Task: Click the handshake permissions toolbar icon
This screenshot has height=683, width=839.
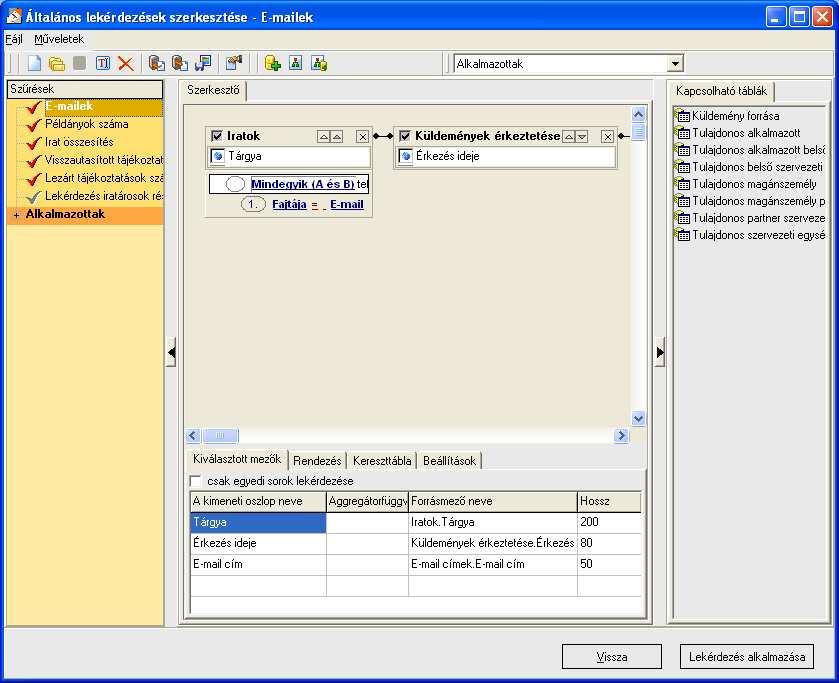Action: pyautogui.click(x=234, y=63)
